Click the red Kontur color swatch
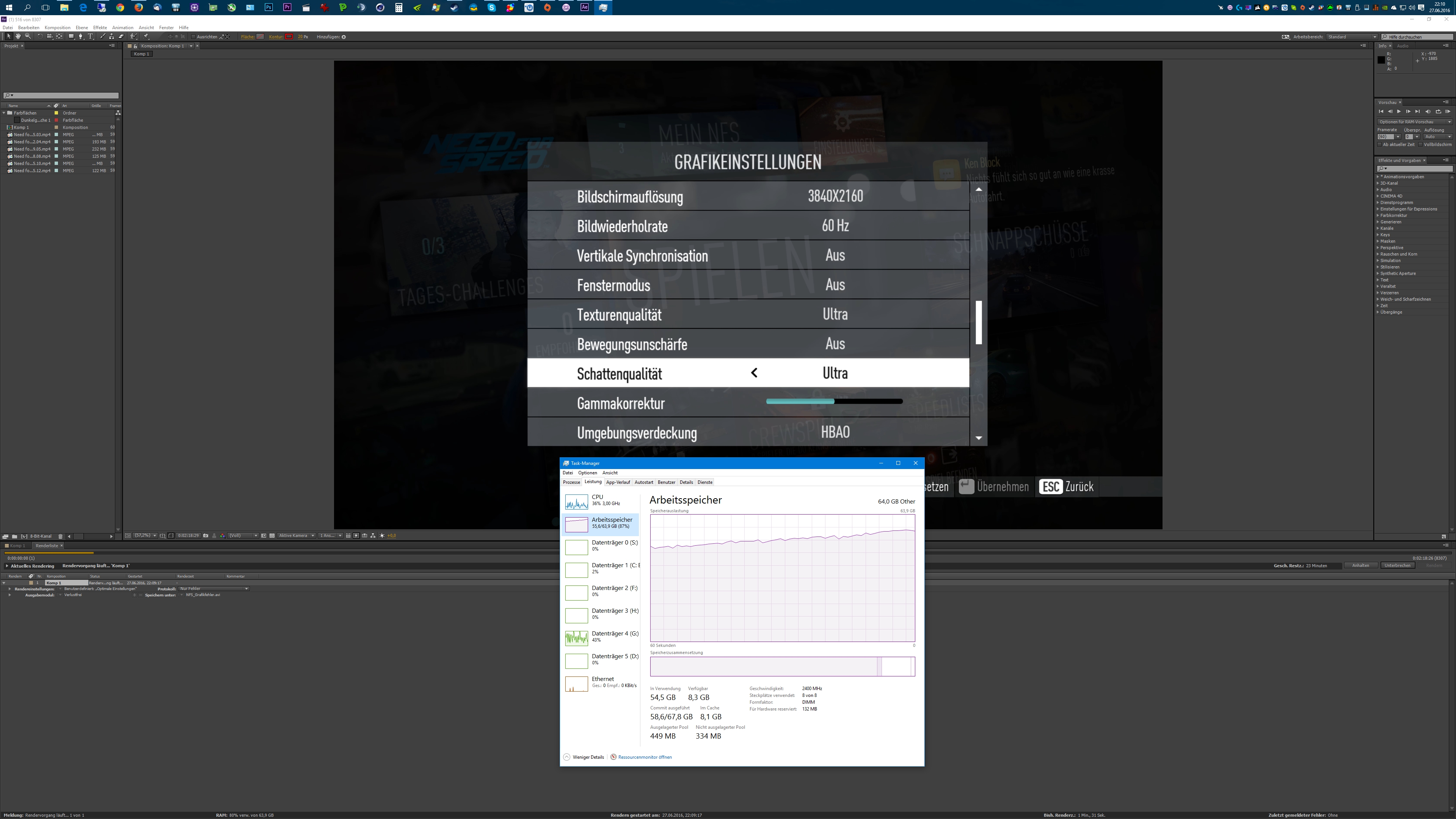This screenshot has width=1456, height=819. tap(289, 37)
